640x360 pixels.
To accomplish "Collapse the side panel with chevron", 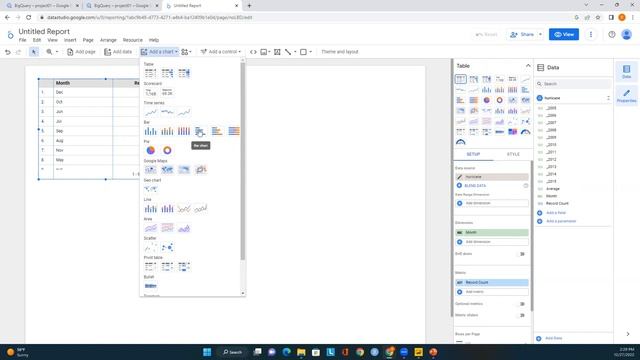I will 628,334.
